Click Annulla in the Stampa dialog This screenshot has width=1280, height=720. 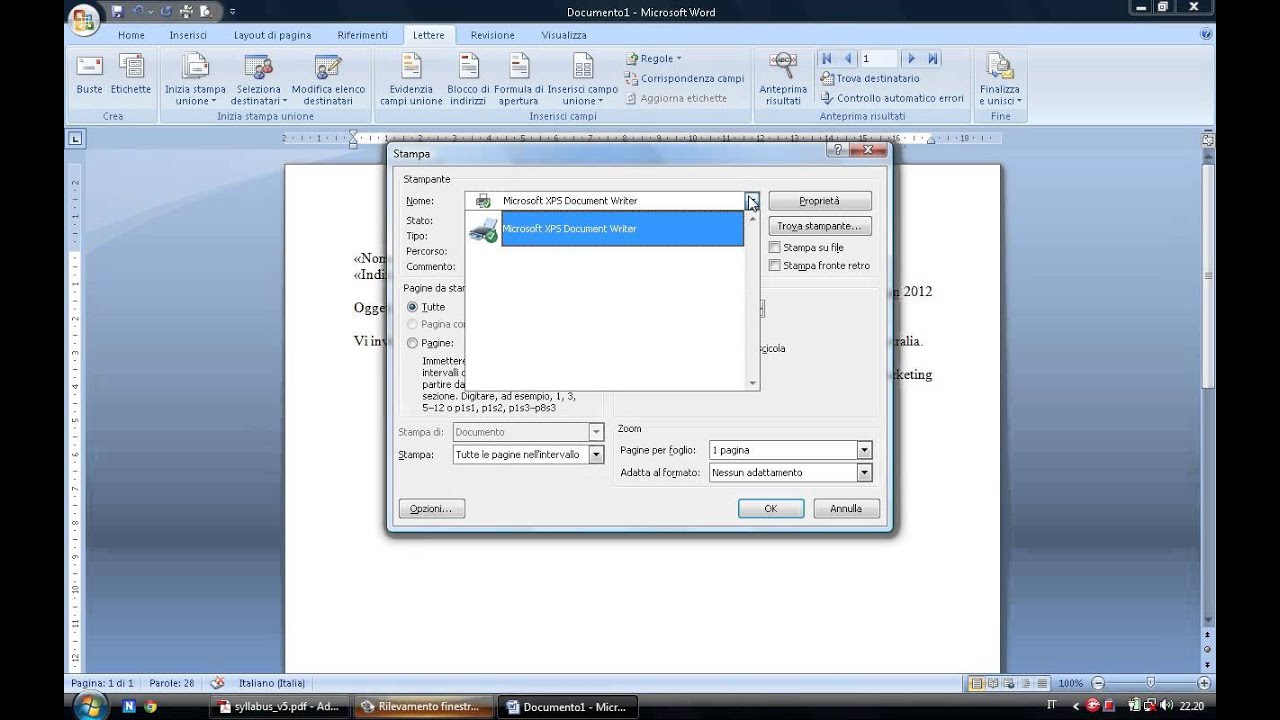846,509
